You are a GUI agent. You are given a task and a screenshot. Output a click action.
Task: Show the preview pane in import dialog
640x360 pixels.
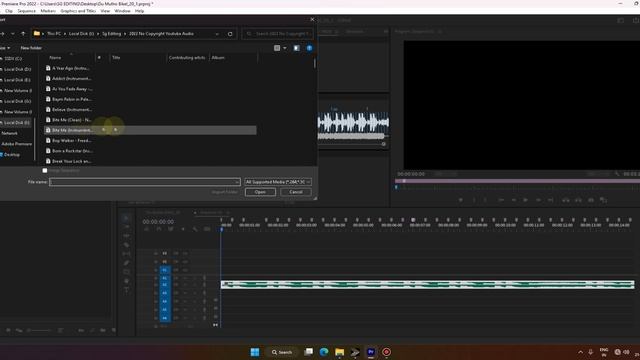297,48
